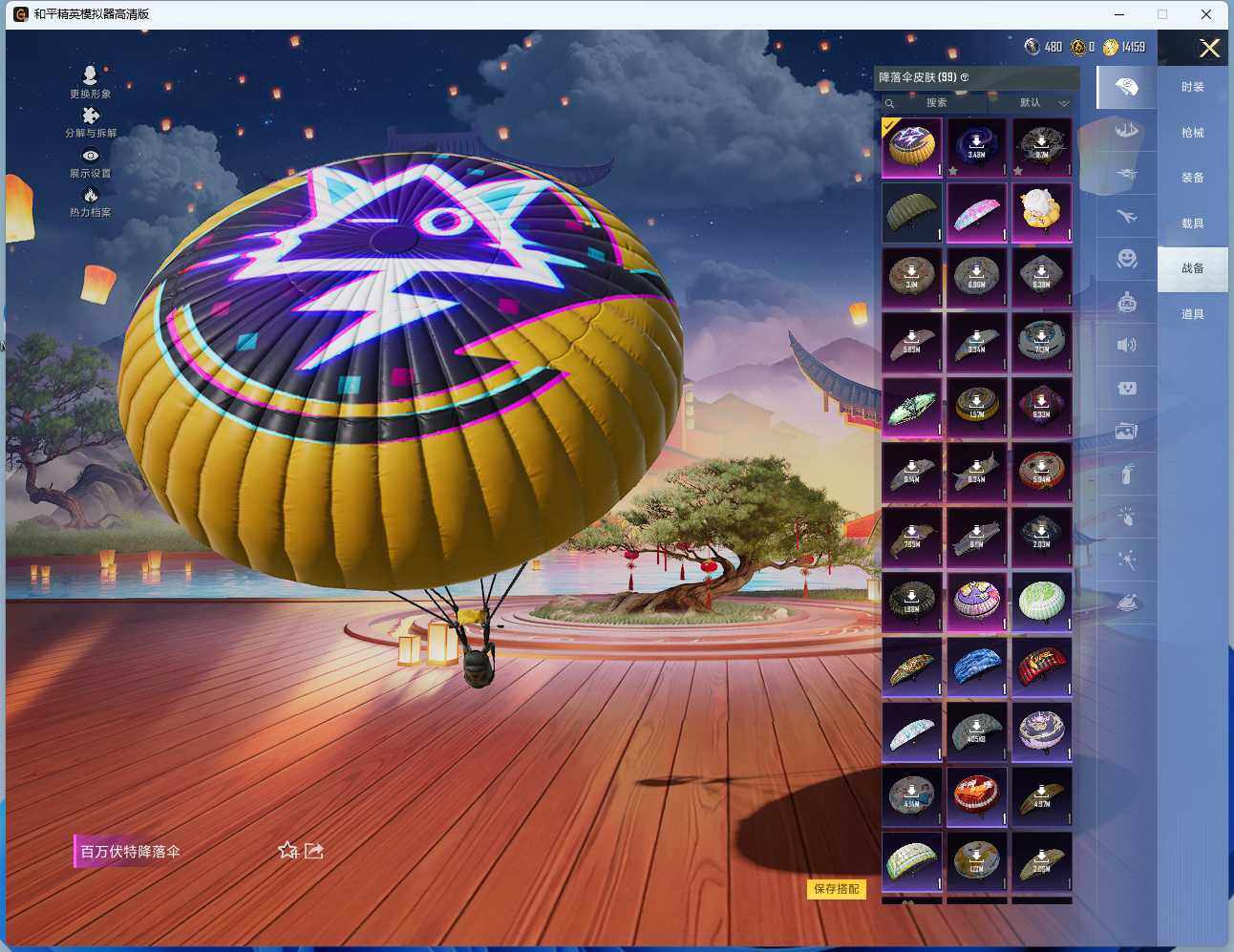Switch to the 载具 tab
1234x952 pixels.
click(x=1193, y=223)
